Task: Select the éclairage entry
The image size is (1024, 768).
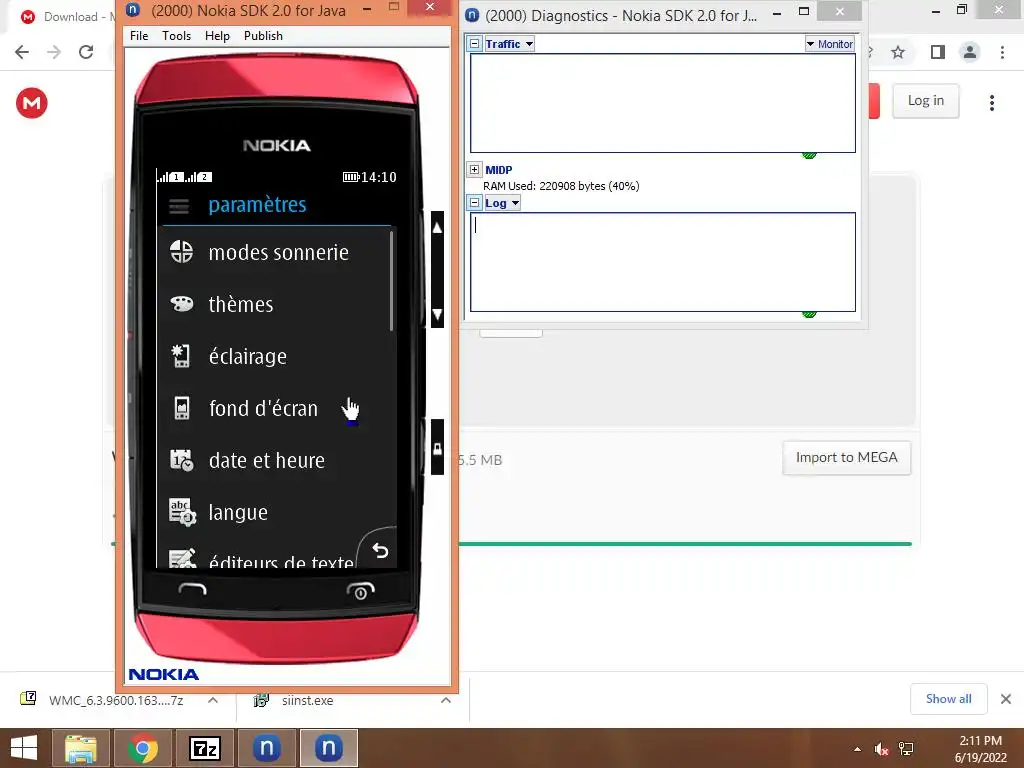Action: click(274, 356)
